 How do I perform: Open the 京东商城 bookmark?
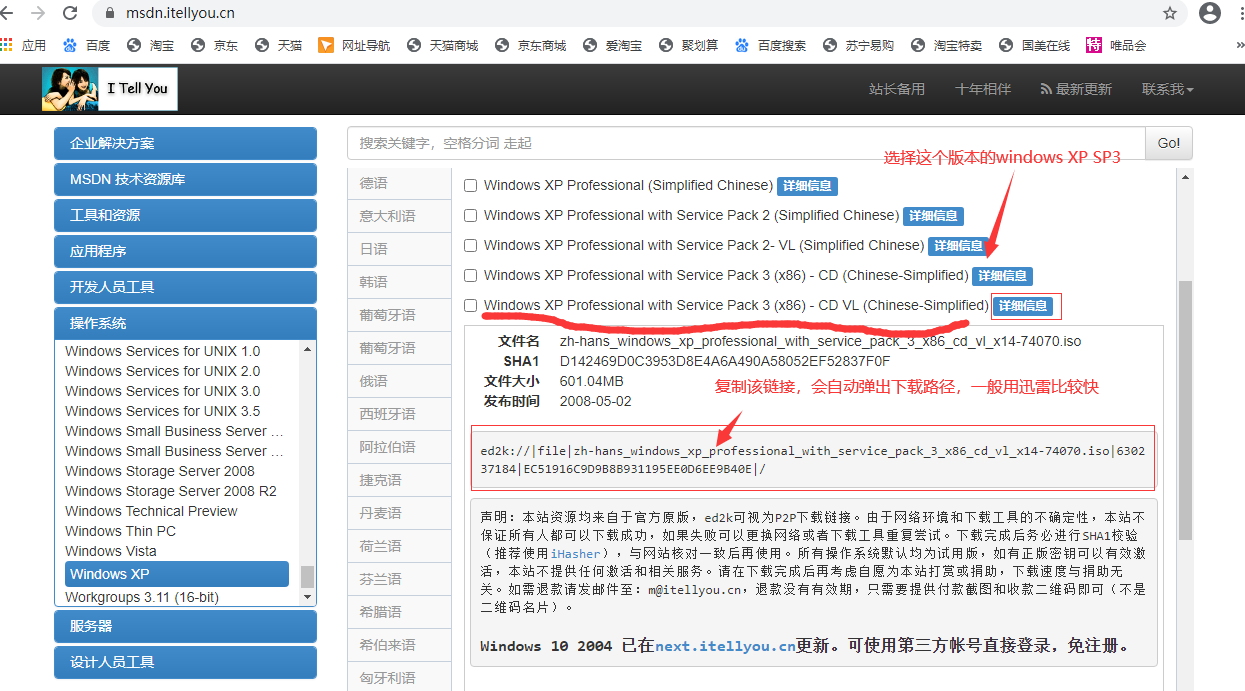point(530,45)
